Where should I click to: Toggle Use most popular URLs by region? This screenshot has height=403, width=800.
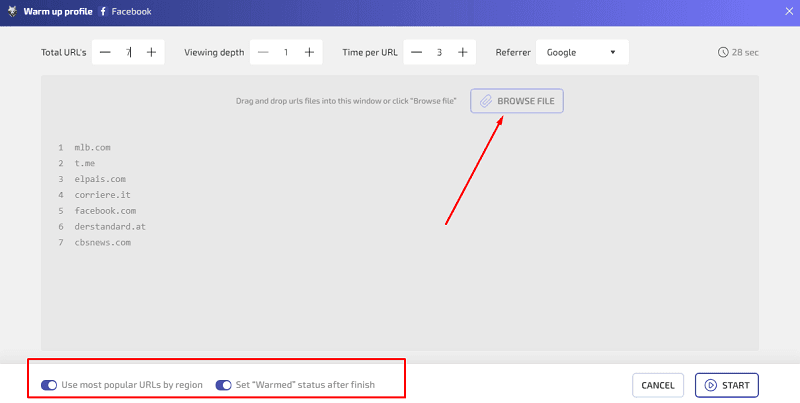click(x=49, y=385)
